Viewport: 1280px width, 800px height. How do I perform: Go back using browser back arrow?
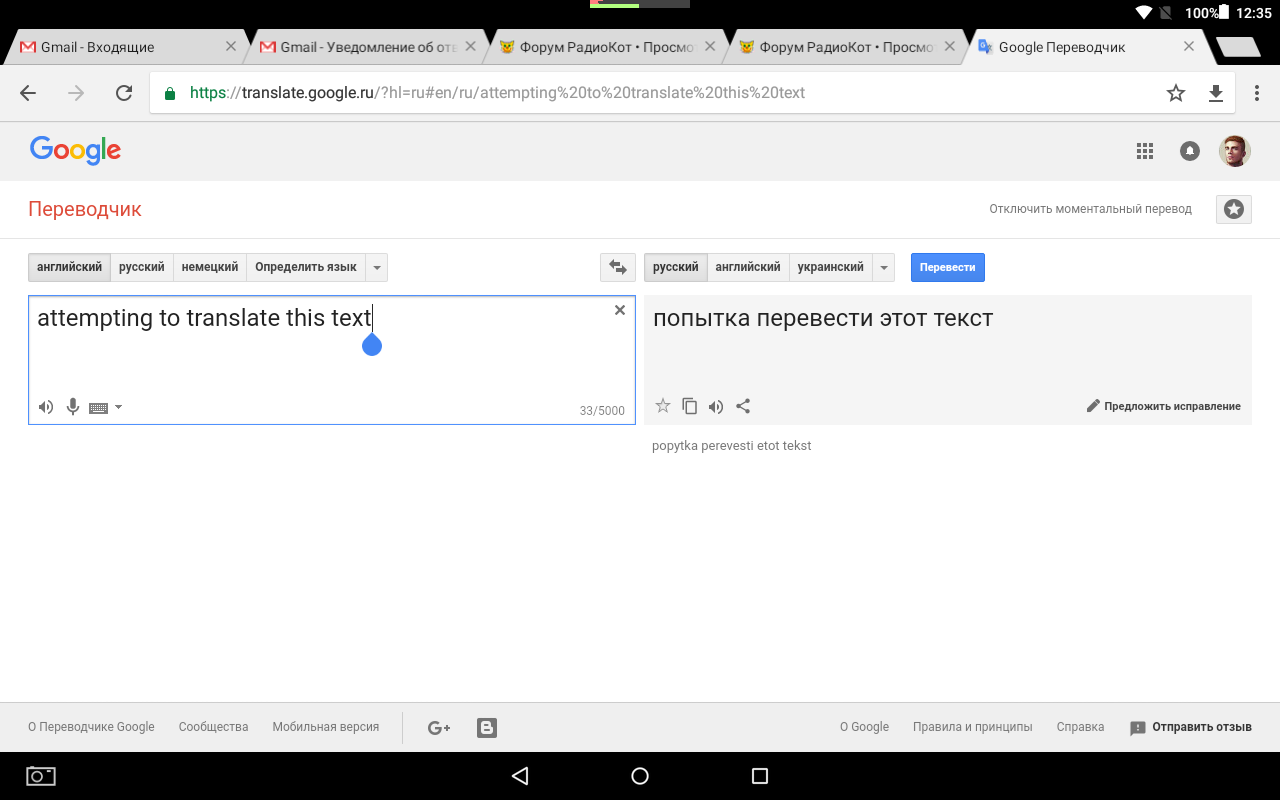[28, 93]
